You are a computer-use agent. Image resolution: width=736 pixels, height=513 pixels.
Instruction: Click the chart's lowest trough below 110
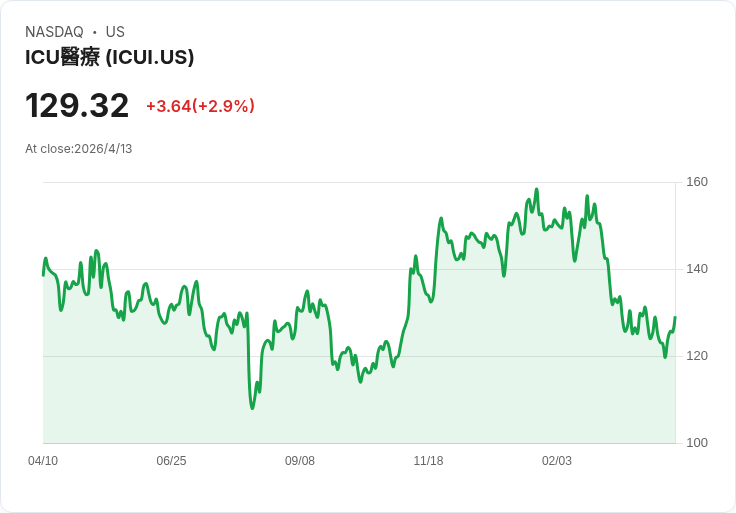pyautogui.click(x=252, y=408)
